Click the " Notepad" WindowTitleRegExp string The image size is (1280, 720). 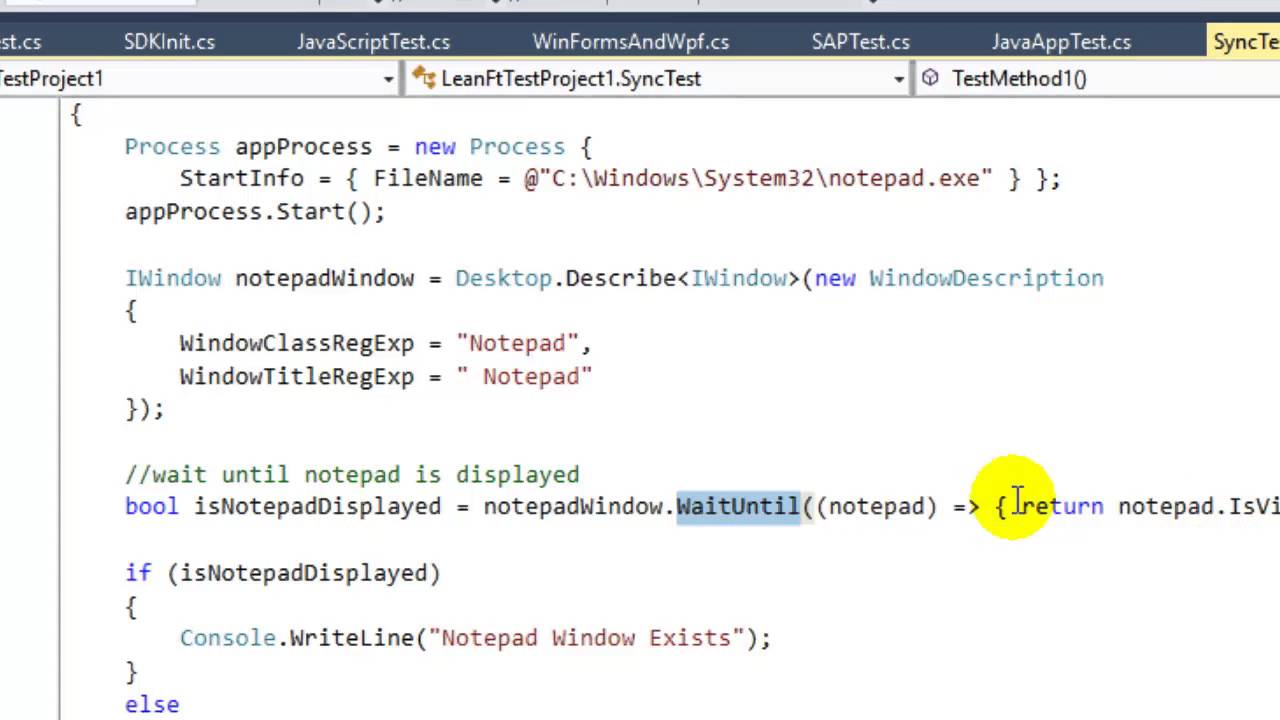point(524,376)
